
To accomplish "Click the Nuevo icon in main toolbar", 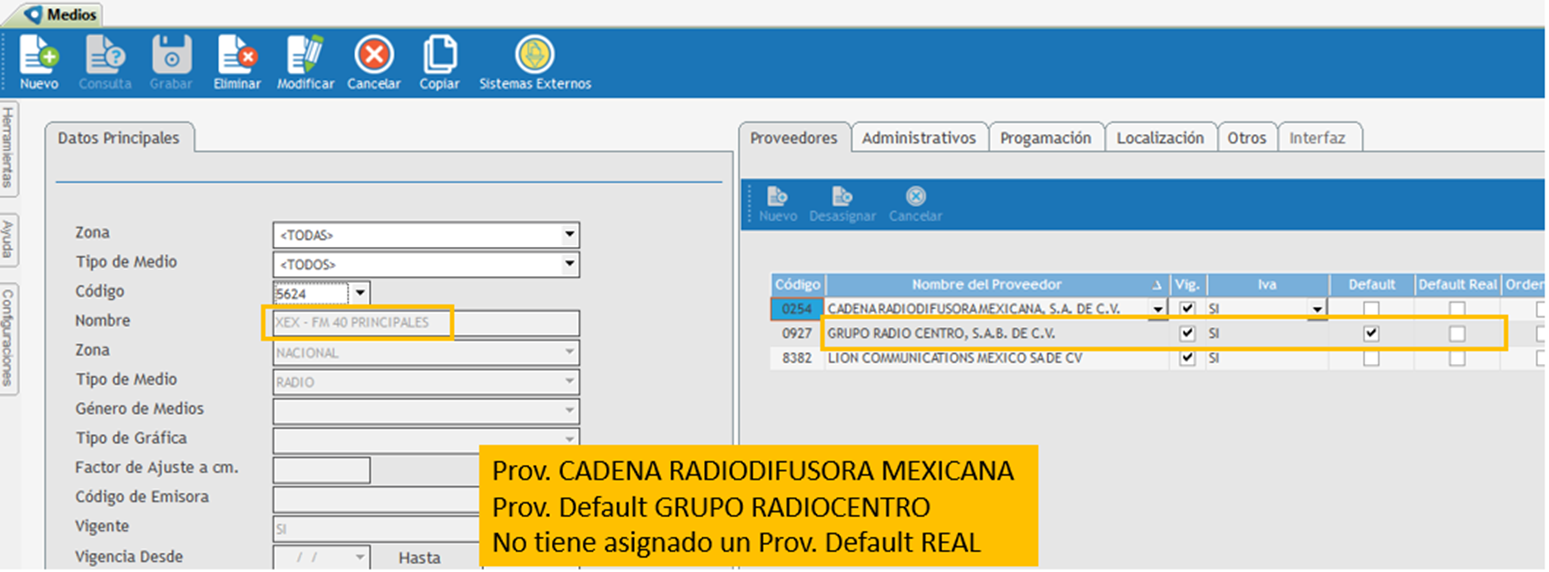I will (39, 55).
